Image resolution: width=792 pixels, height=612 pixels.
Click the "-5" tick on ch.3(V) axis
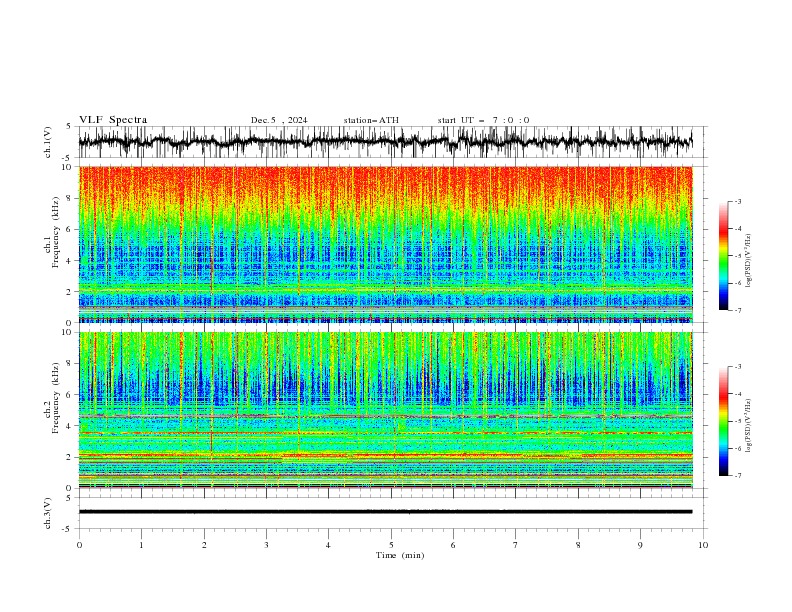coord(68,529)
